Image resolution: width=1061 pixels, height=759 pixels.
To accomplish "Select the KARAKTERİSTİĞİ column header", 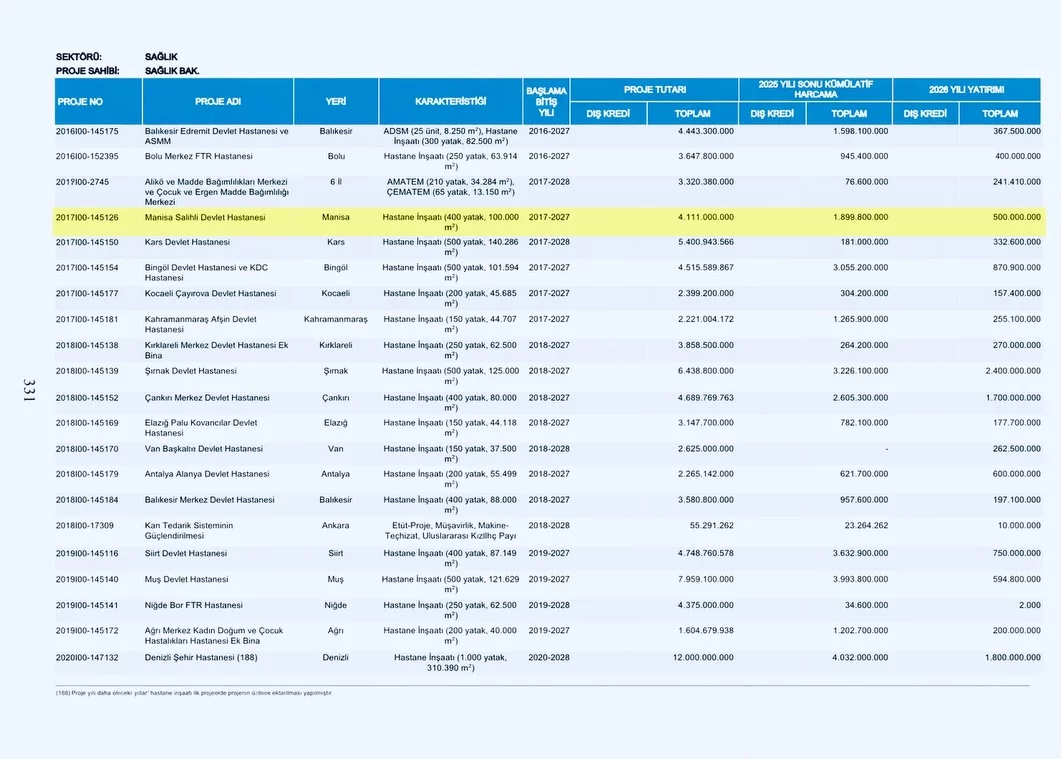I will (x=450, y=101).
